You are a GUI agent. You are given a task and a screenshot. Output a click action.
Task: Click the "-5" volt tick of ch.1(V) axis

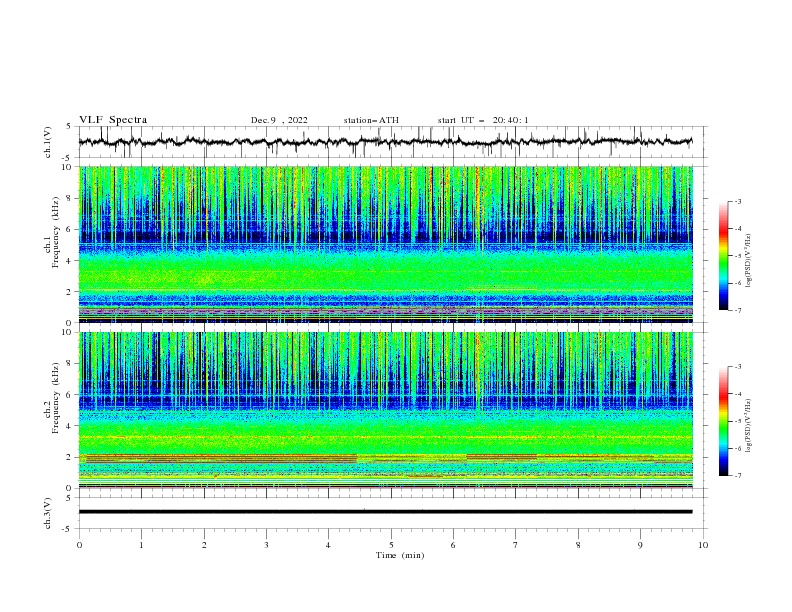(x=68, y=158)
